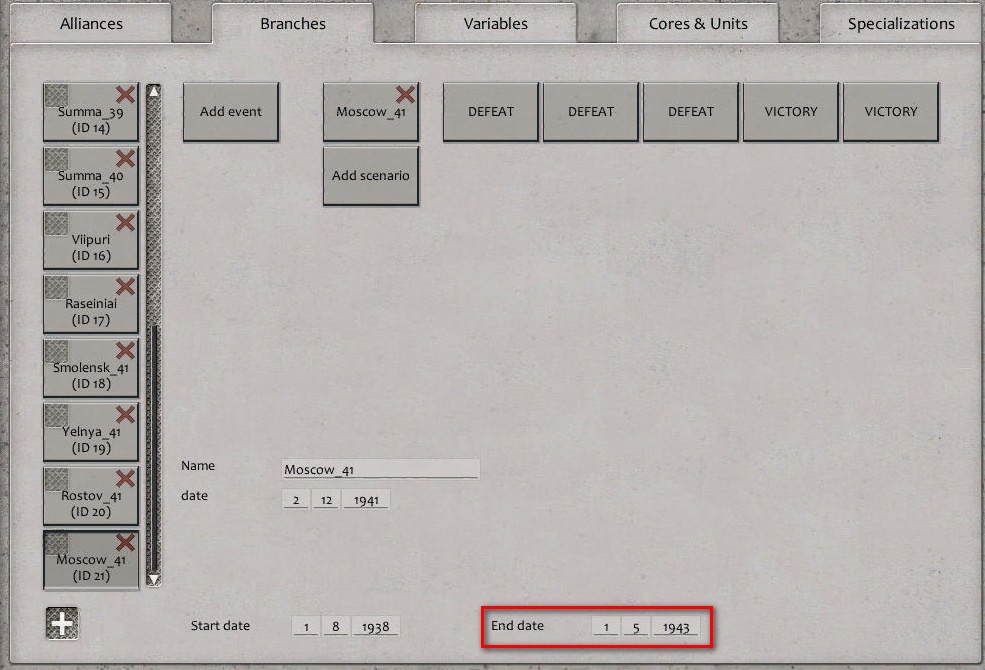Toggle the checkbox on Raseiniai item
This screenshot has width=985, height=670.
[57, 288]
